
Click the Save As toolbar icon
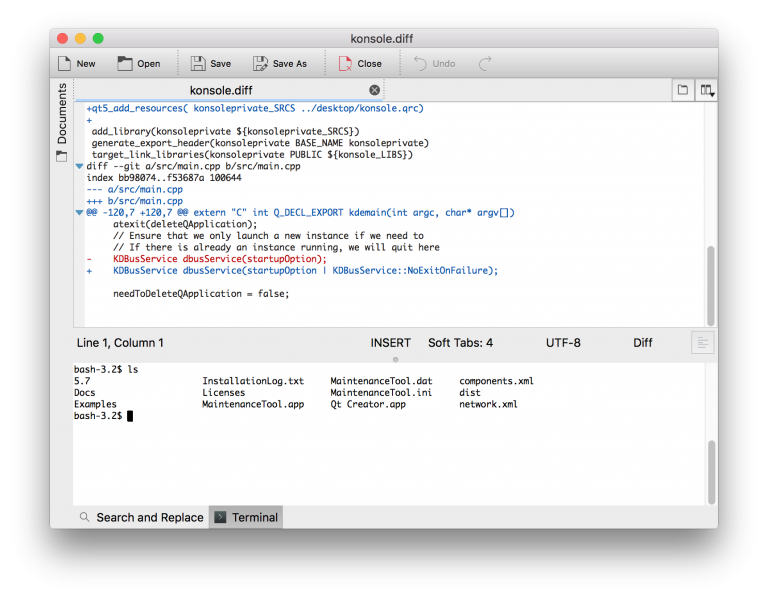[261, 63]
